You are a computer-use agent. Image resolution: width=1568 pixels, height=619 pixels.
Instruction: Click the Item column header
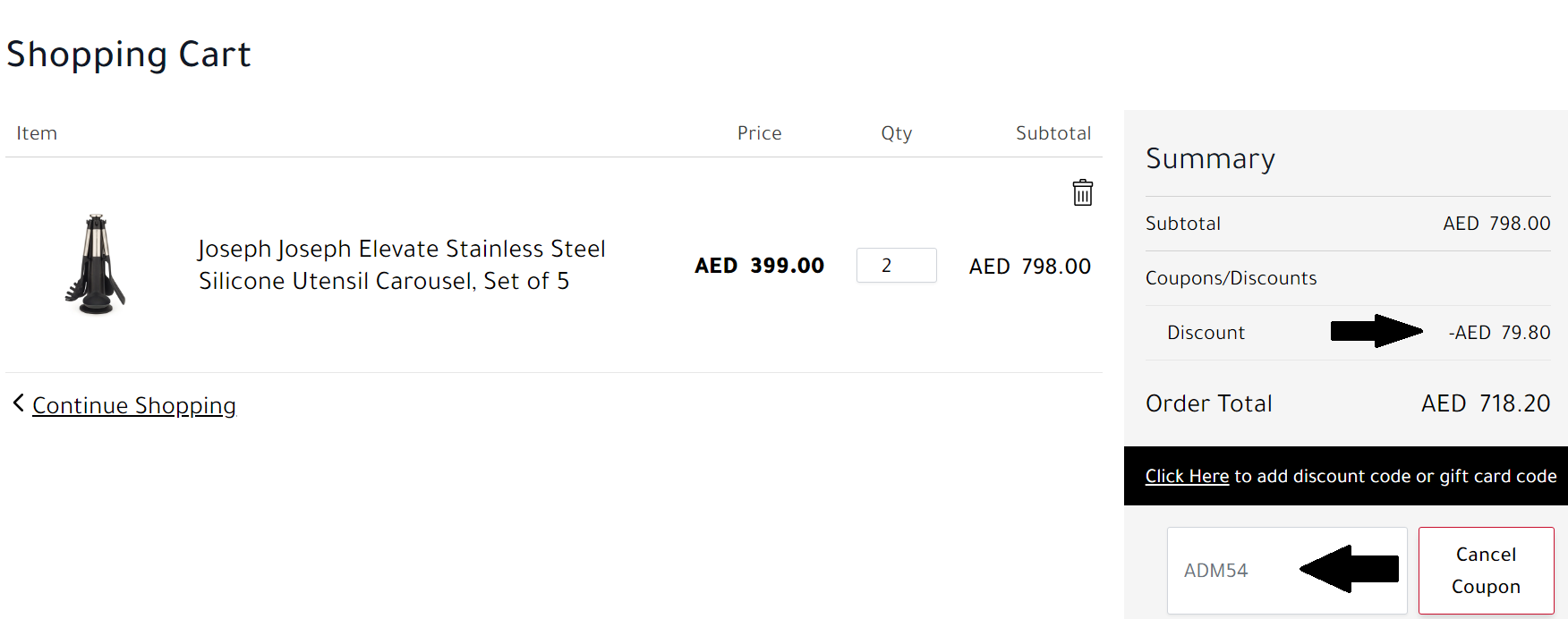[x=37, y=133]
